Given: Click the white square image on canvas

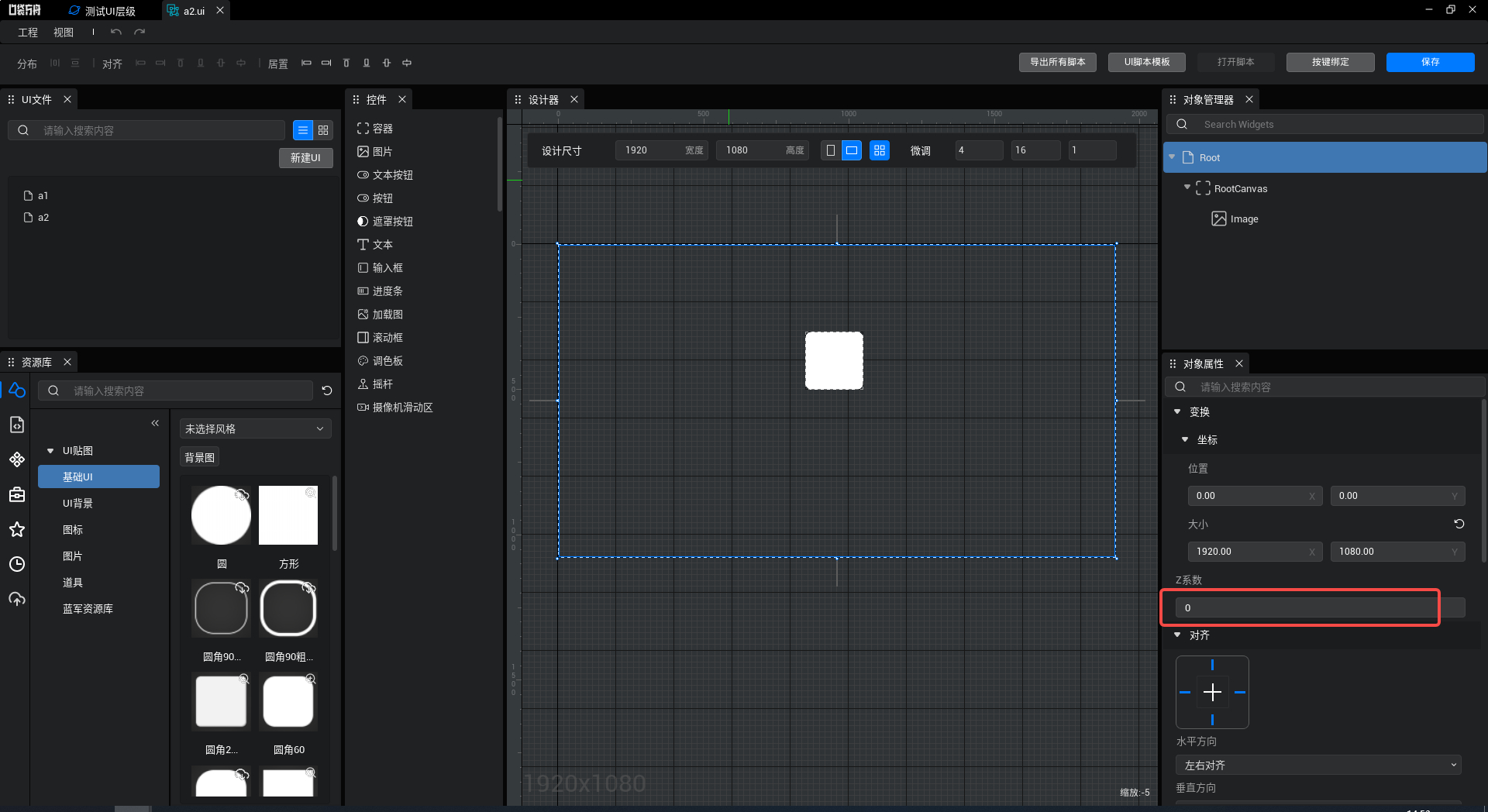Looking at the screenshot, I should pyautogui.click(x=834, y=360).
